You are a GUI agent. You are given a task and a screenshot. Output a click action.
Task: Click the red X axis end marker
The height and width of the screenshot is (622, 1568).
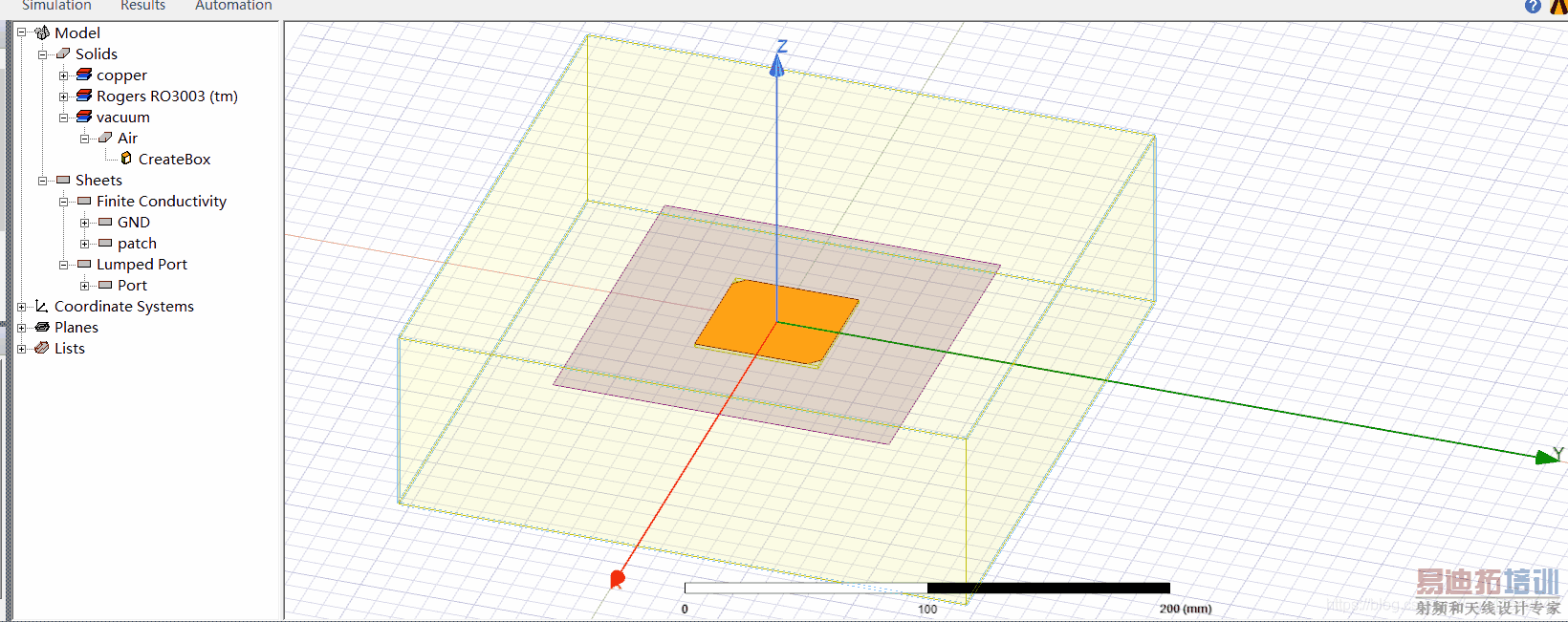618,579
